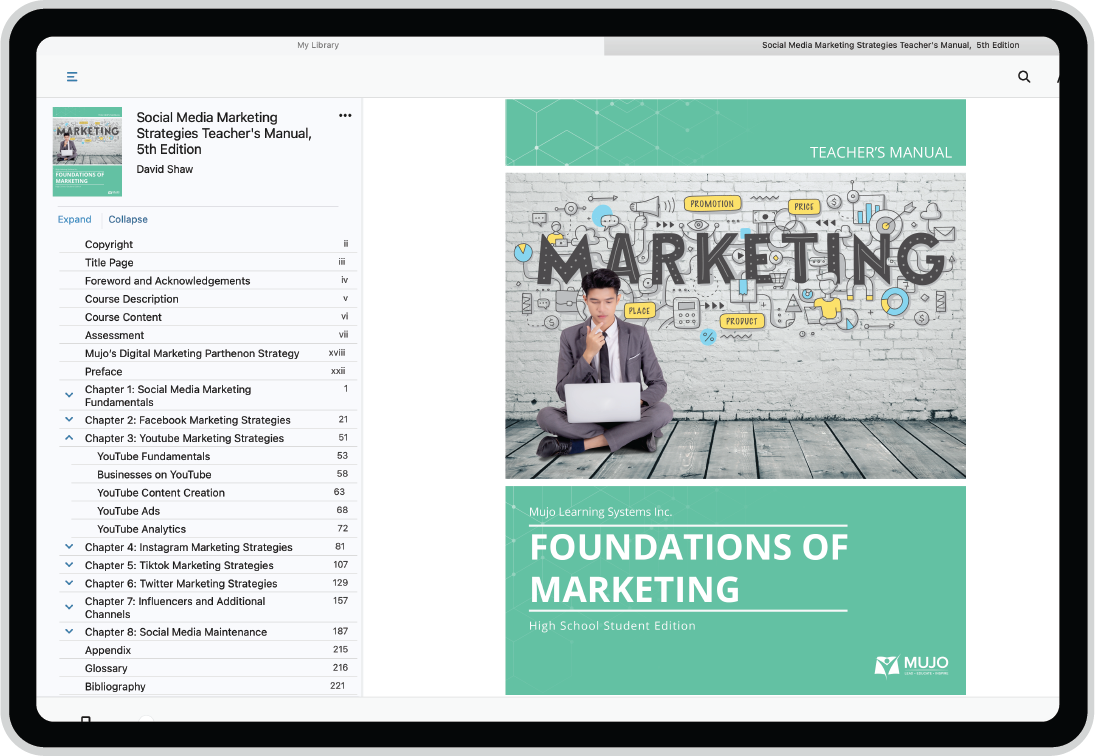1095x756 pixels.
Task: Open YouTube Content Creation section
Action: 214,493
